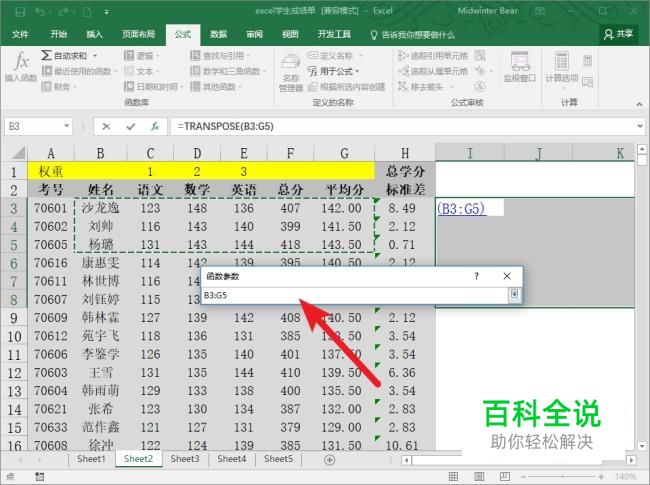The height and width of the screenshot is (485, 650).
Task: Click the help question mark in 函数参数 dialog
Action: (476, 275)
